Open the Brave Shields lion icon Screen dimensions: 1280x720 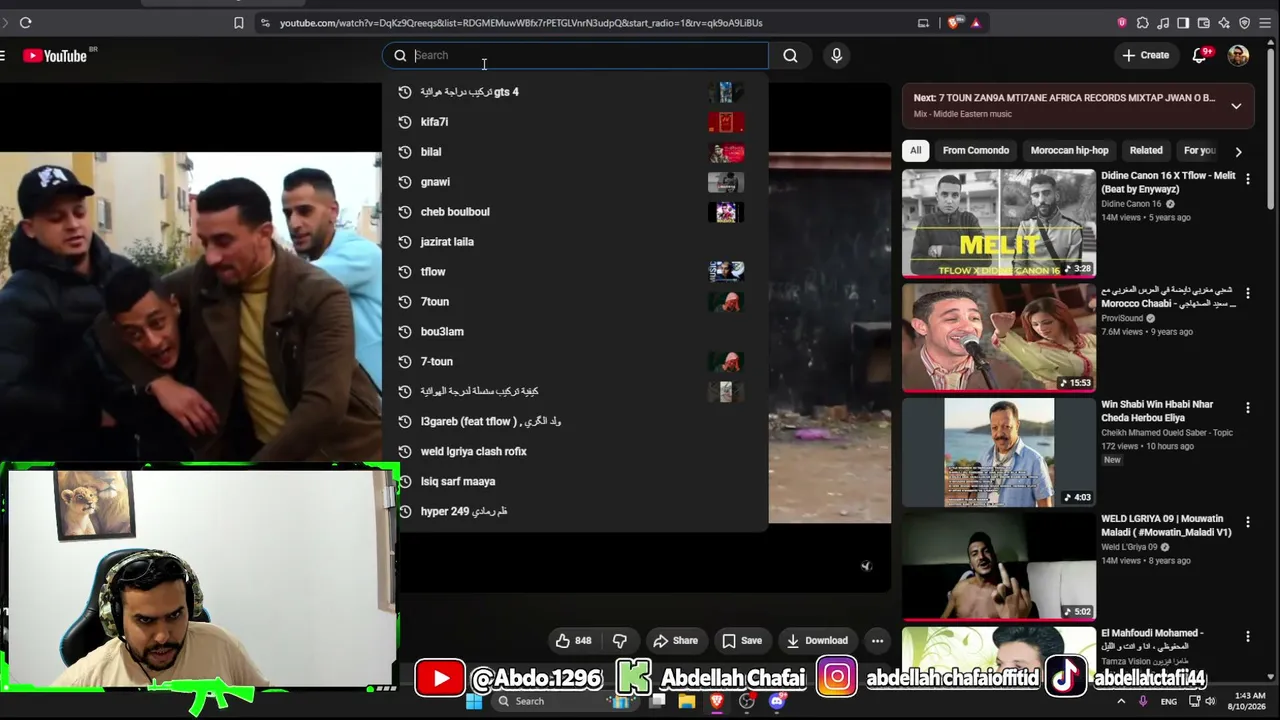tap(953, 23)
